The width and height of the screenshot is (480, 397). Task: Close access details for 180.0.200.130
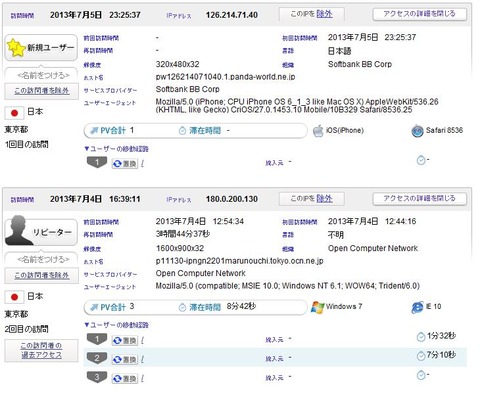coord(419,199)
